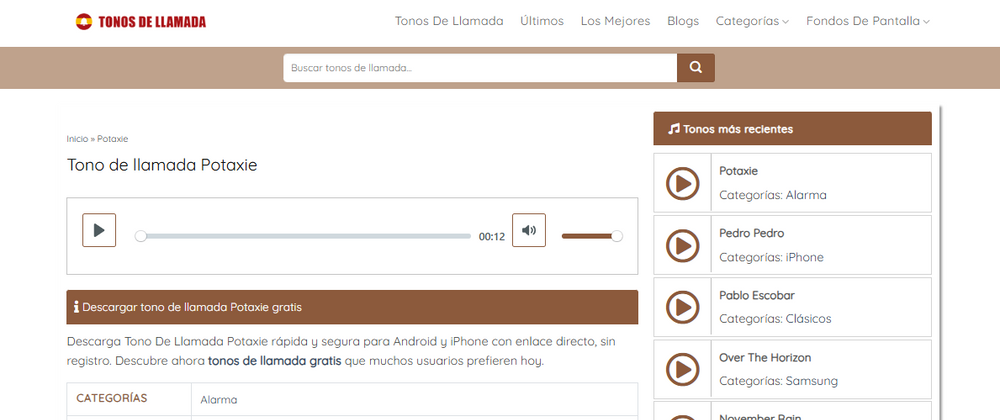Click the audio progress seek bar
Image resolution: width=1000 pixels, height=420 pixels.
pyautogui.click(x=305, y=236)
